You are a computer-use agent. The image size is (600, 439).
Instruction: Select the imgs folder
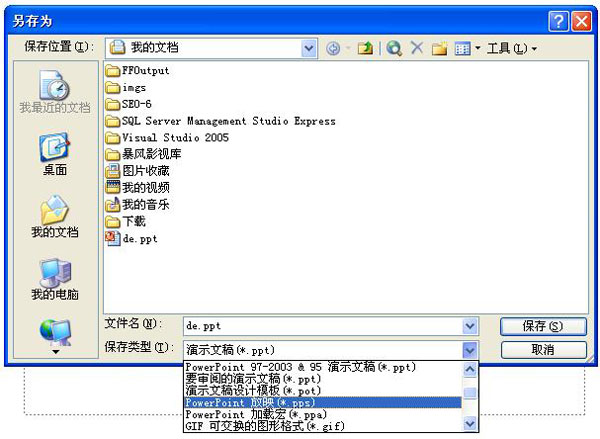pyautogui.click(x=126, y=88)
